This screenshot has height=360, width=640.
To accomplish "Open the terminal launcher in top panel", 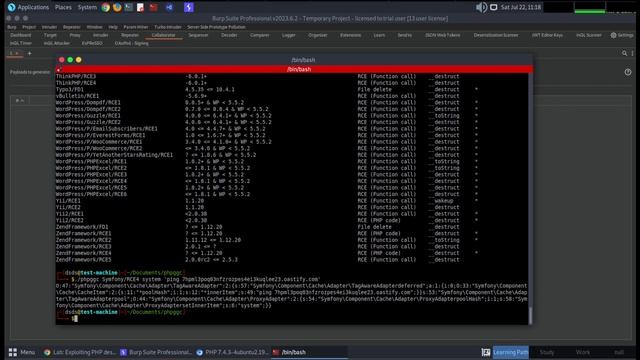I will pyautogui.click(x=129, y=7).
